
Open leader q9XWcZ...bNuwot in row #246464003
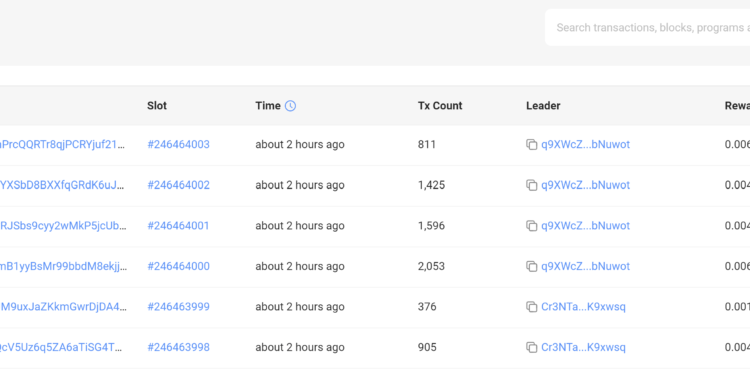(x=585, y=144)
